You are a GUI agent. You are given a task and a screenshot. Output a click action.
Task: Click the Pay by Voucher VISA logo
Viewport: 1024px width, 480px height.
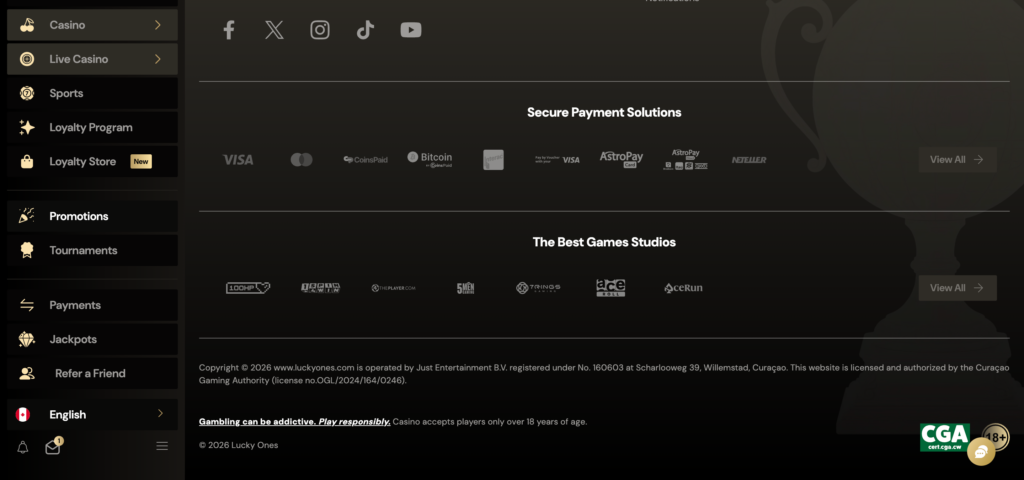click(557, 159)
